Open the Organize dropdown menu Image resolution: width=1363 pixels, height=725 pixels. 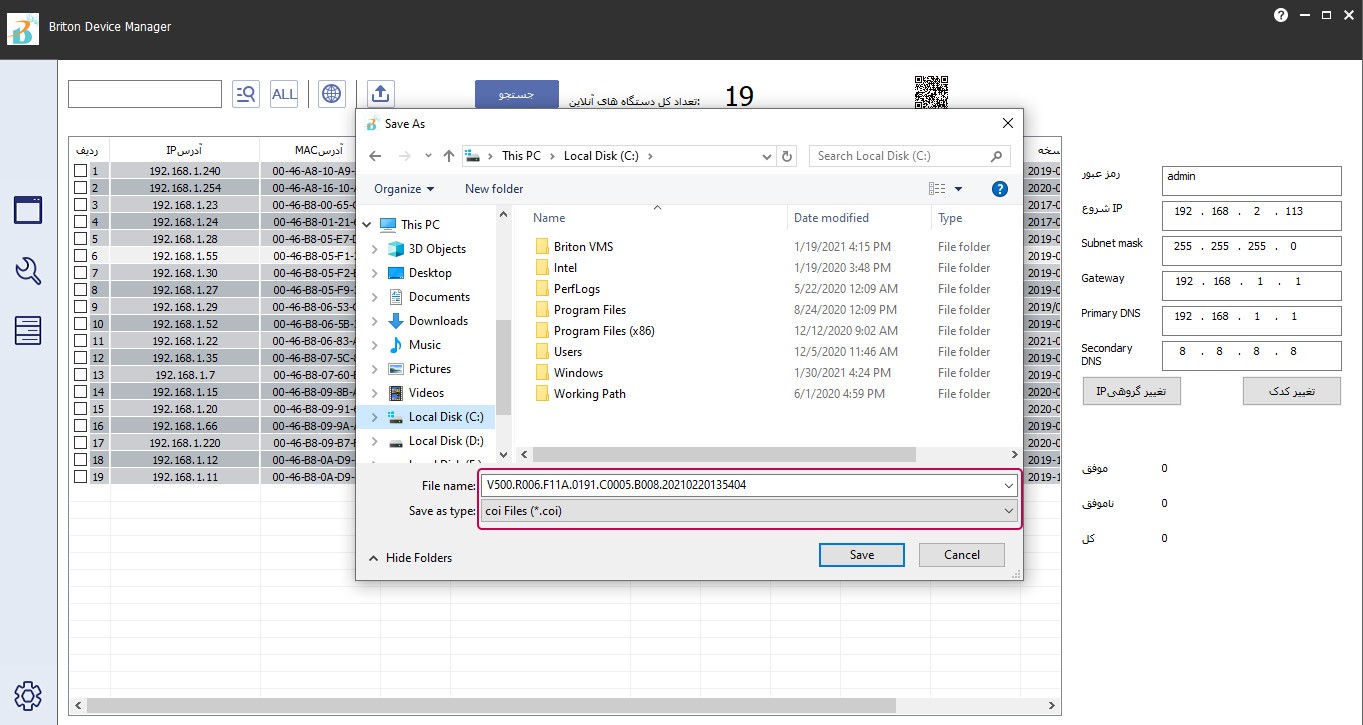[x=404, y=189]
